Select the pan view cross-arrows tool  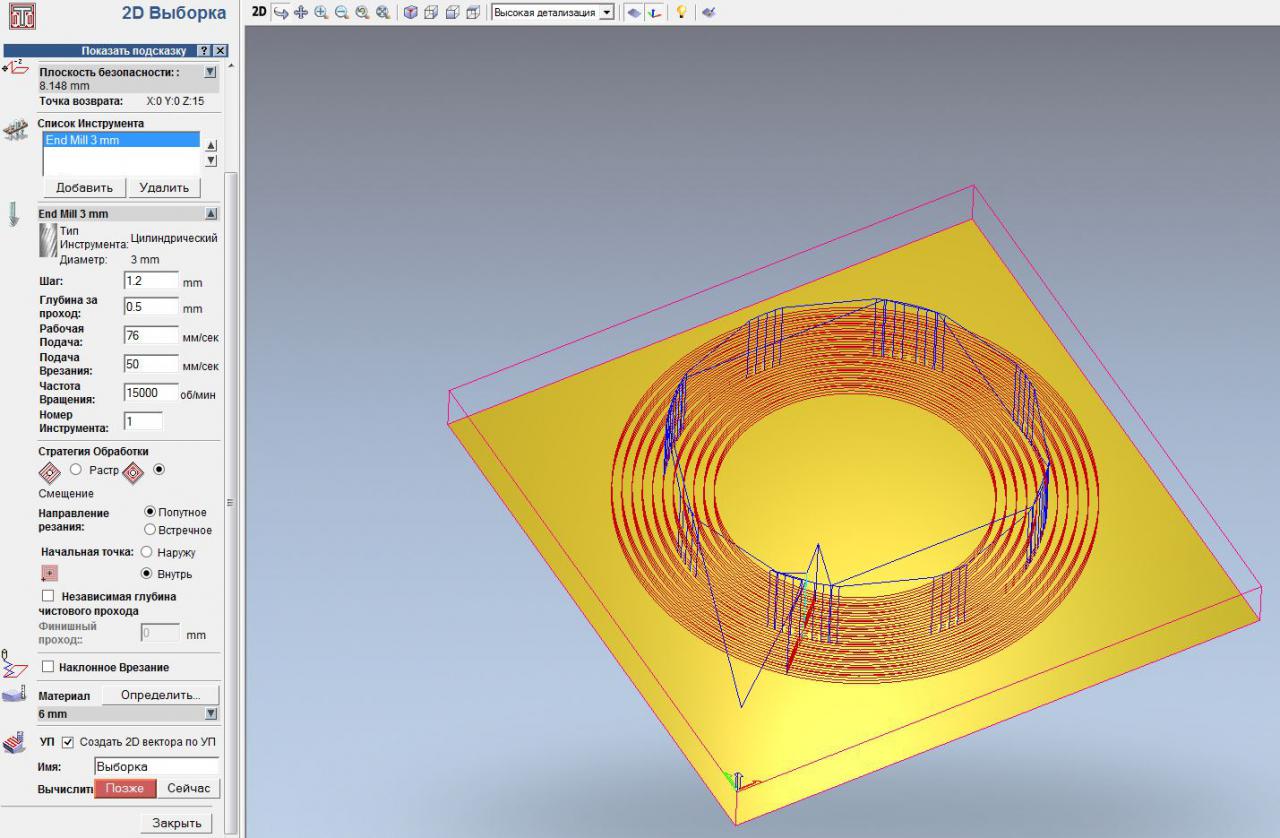click(301, 12)
